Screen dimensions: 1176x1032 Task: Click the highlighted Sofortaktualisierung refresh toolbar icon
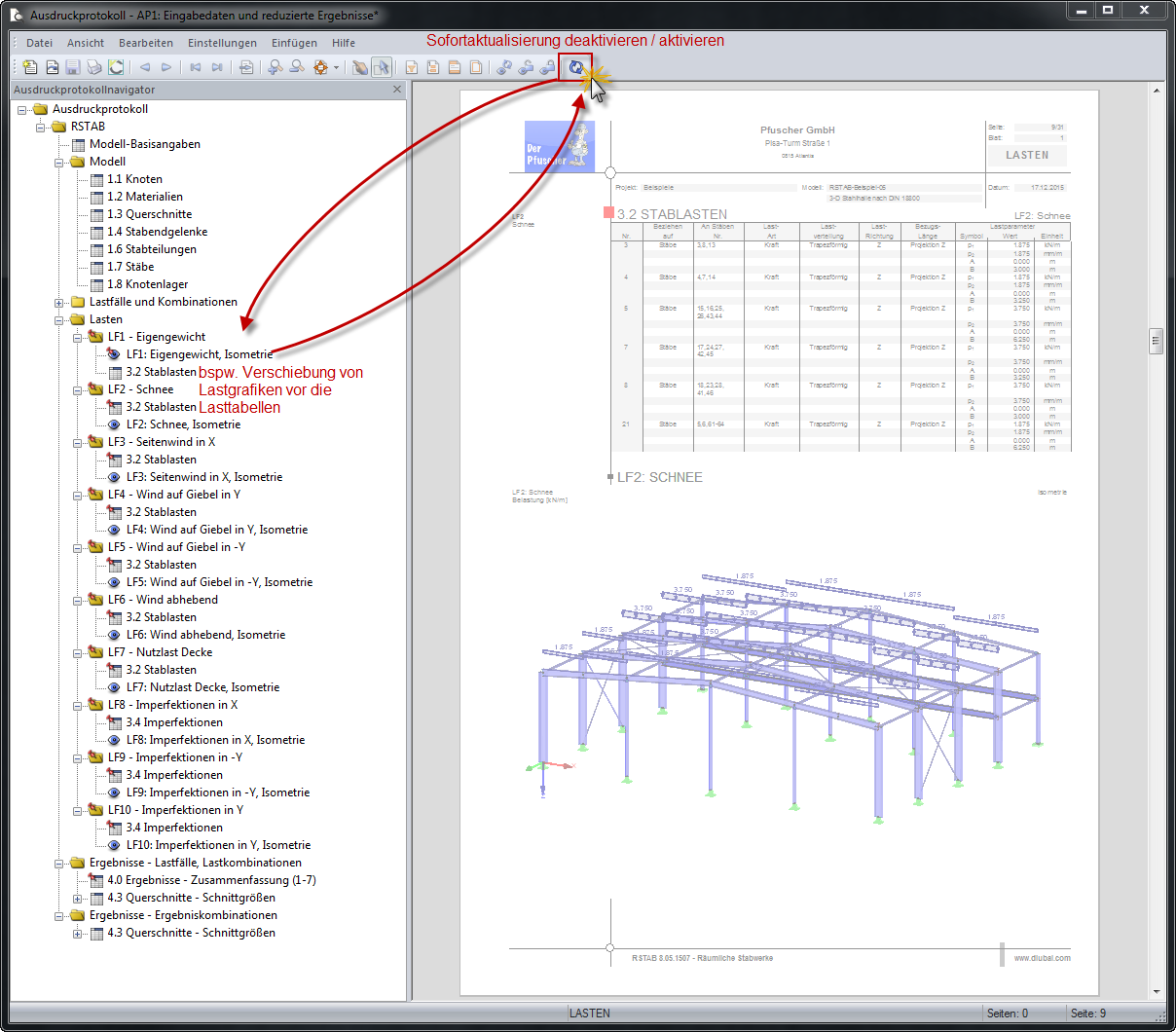point(575,67)
